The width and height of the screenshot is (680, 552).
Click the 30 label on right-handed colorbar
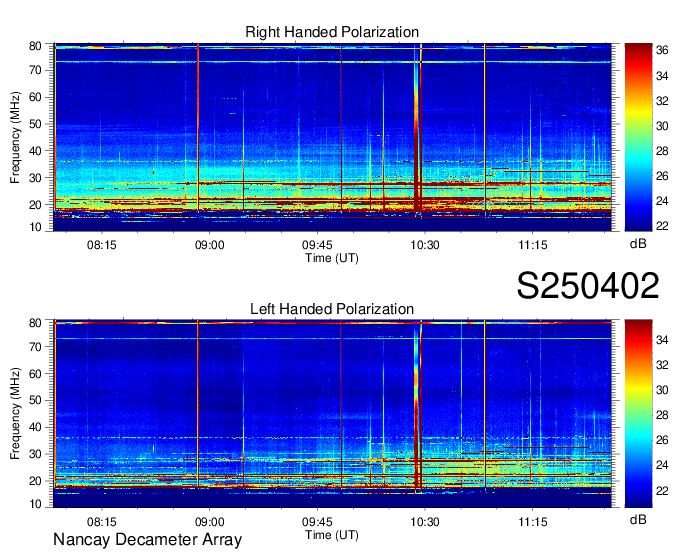point(662,126)
